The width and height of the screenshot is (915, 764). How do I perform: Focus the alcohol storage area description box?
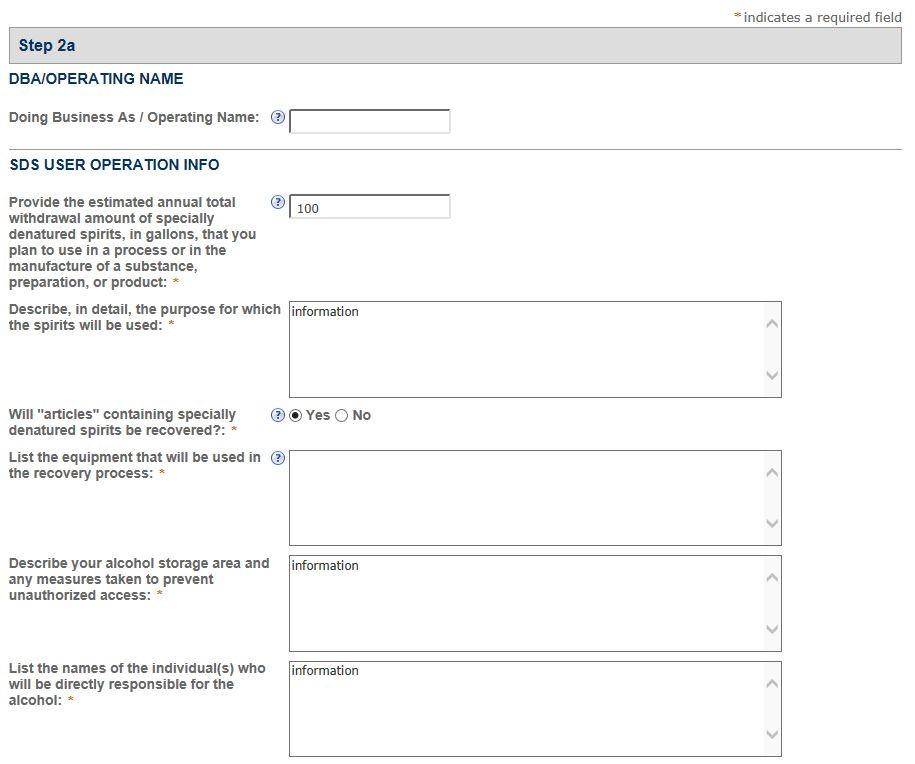(x=525, y=603)
